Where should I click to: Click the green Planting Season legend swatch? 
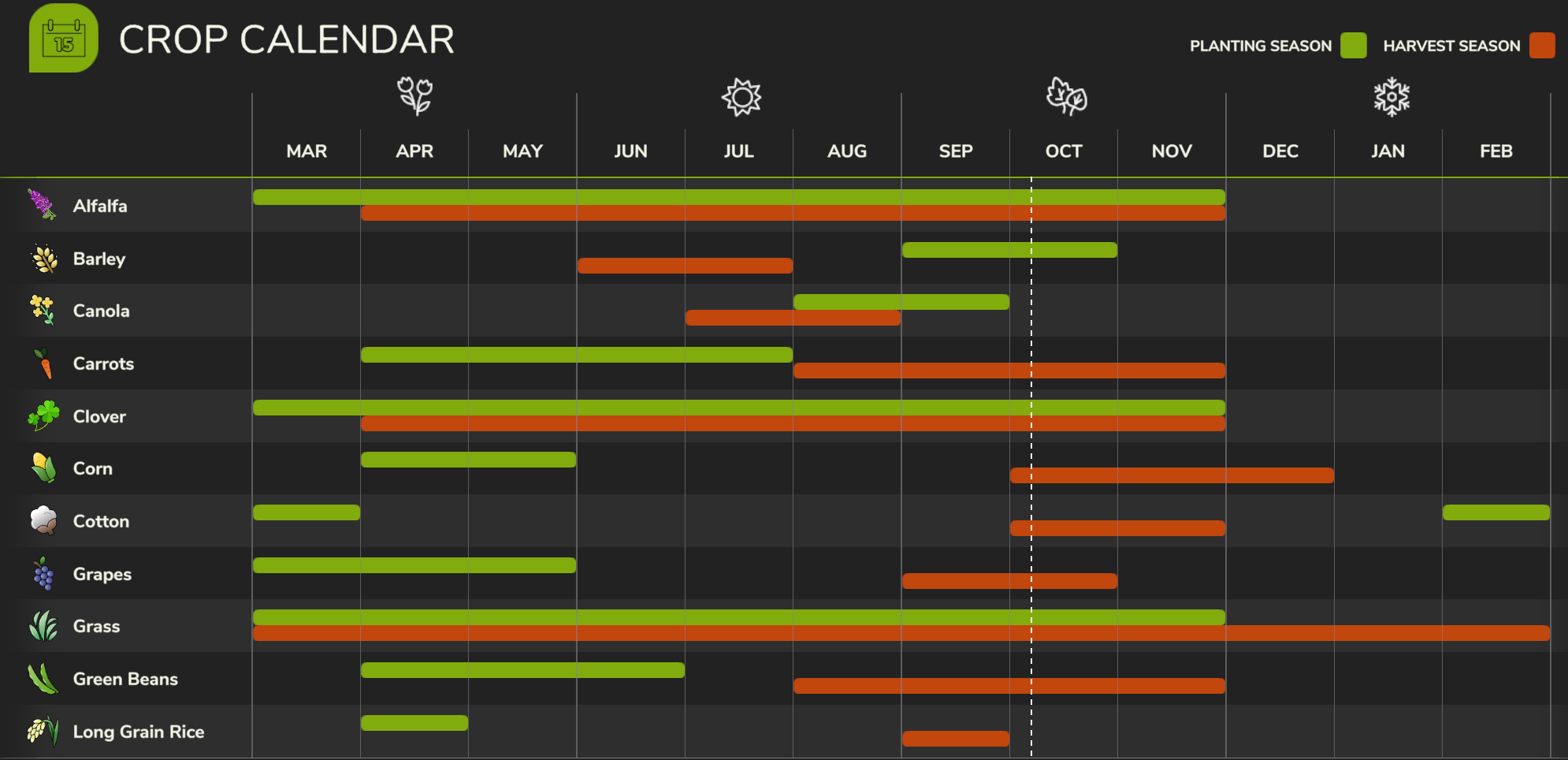tap(1353, 46)
